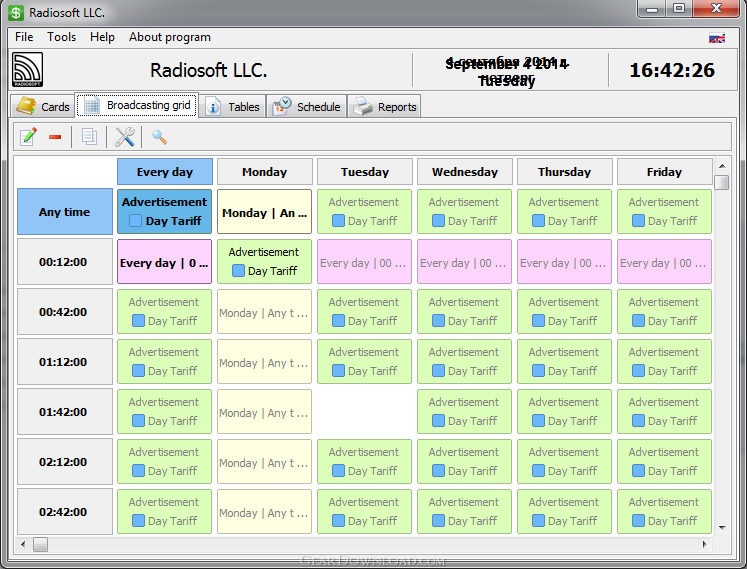
Task: Open the Cards tab
Action: (x=43, y=106)
